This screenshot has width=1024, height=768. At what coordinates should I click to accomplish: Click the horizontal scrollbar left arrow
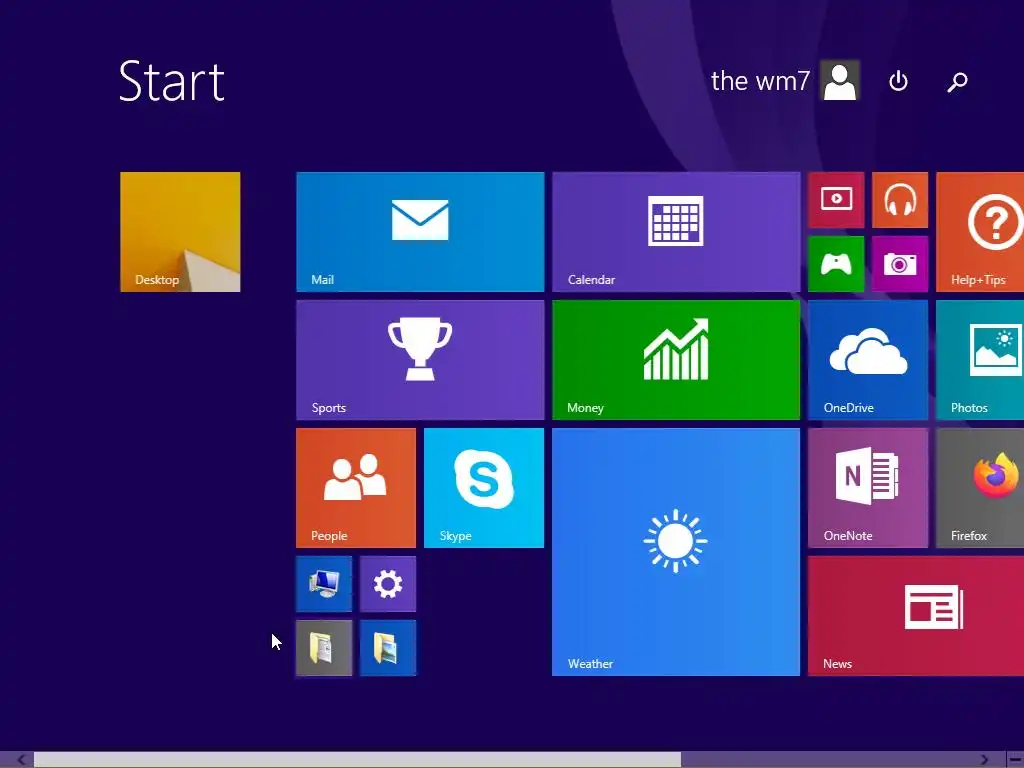coord(21,760)
